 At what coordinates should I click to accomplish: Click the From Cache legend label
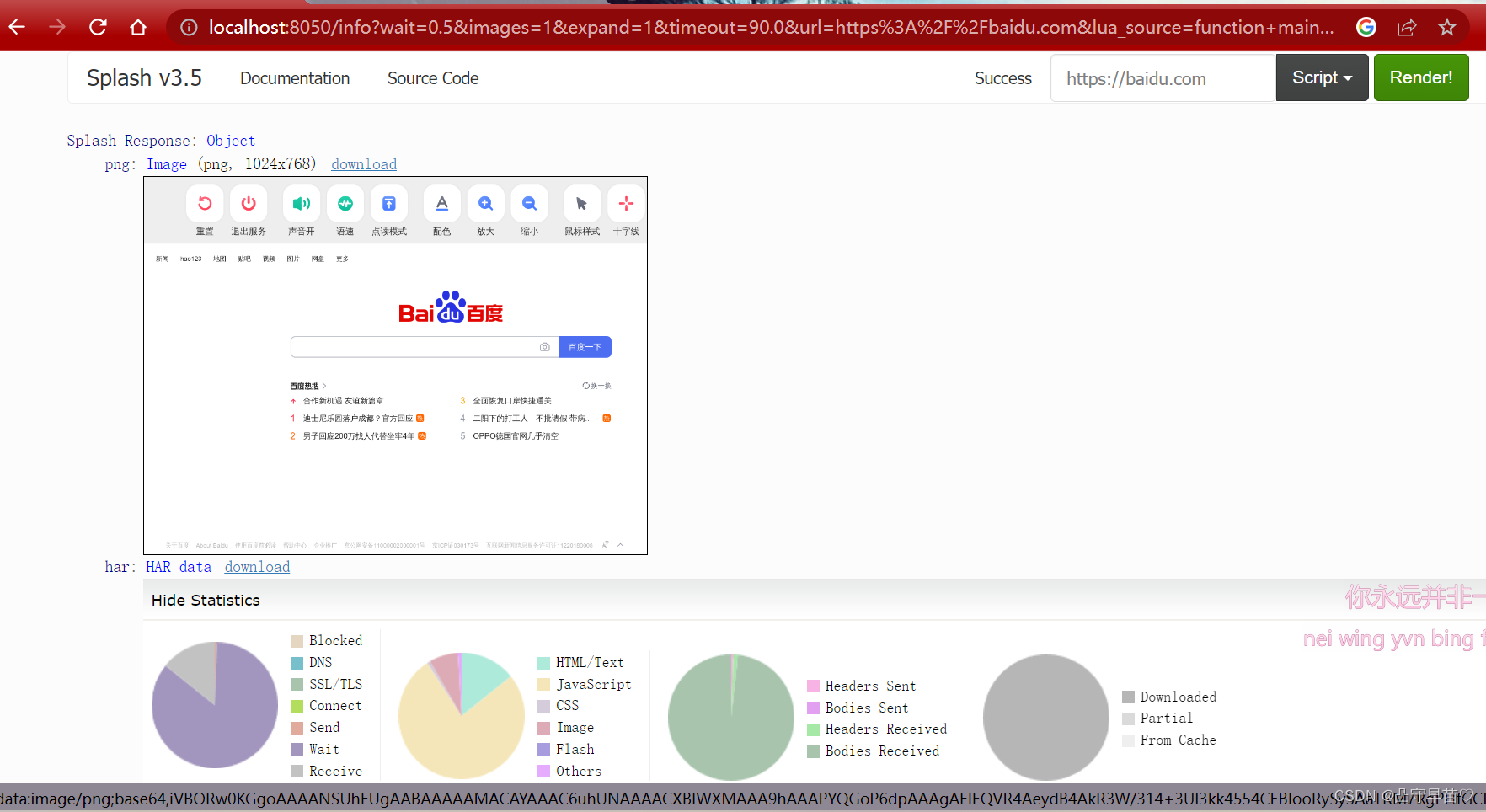(x=1179, y=740)
